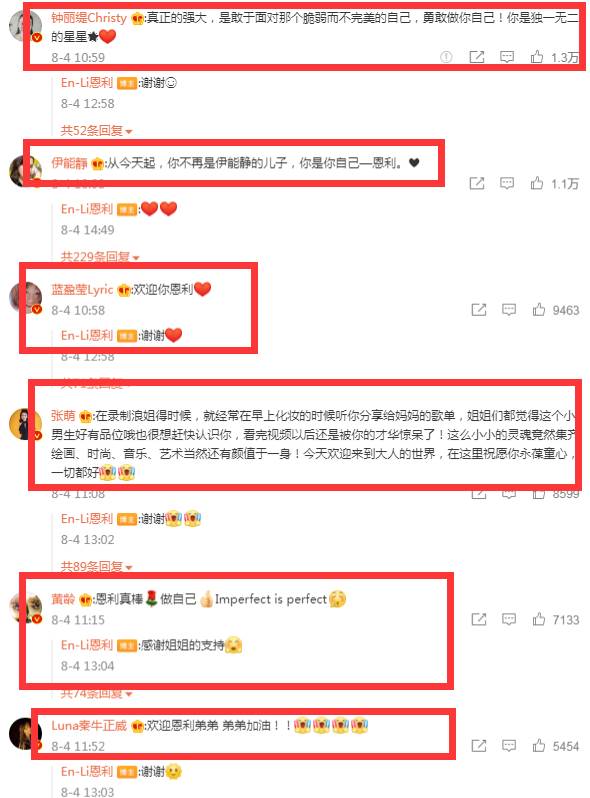Click the report icon on 钟丽缇Christy's comment

pos(446,57)
